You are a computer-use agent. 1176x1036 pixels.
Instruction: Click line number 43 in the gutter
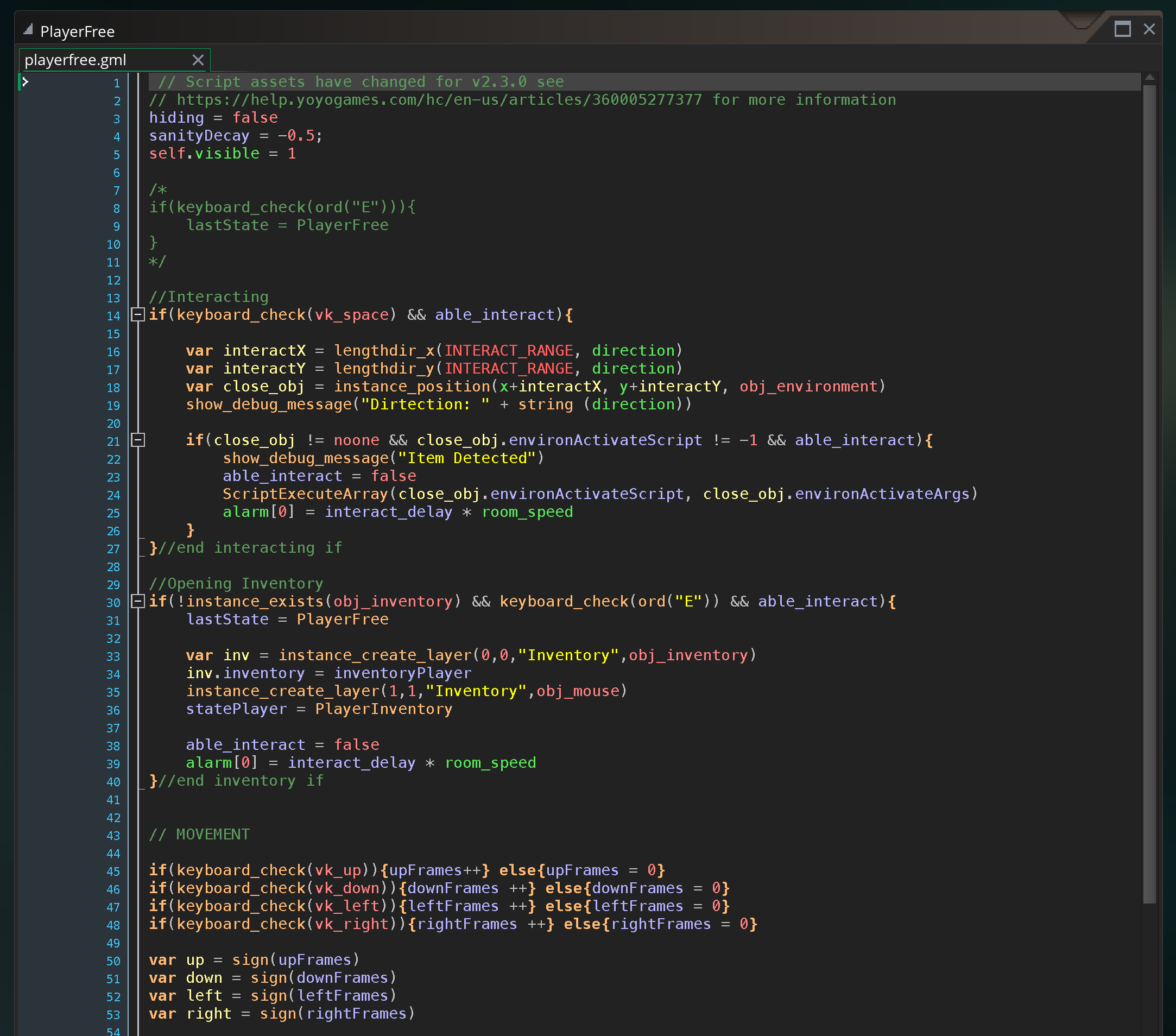113,835
